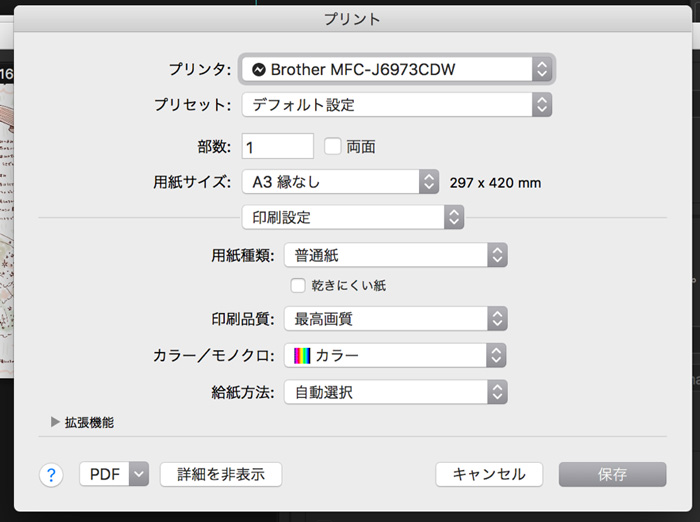Open the 給紙方法 自動選択 dropdown
The width and height of the screenshot is (700, 522).
click(x=396, y=392)
